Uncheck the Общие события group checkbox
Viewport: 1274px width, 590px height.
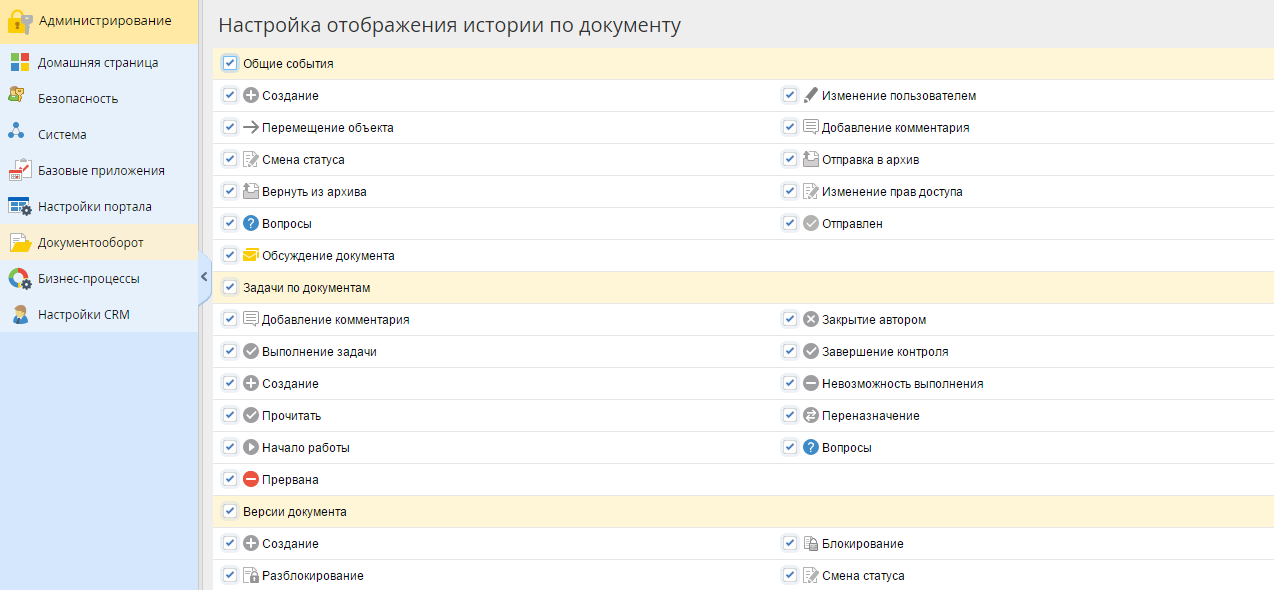pyautogui.click(x=230, y=63)
